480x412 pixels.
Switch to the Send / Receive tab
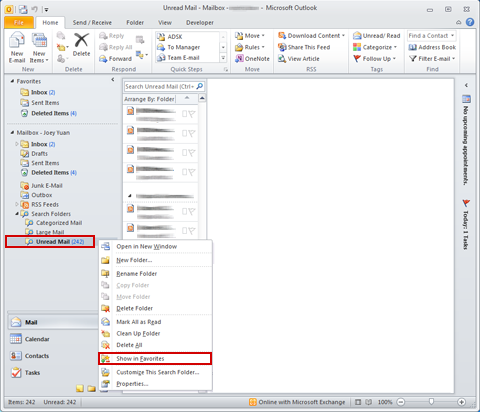tap(92, 23)
